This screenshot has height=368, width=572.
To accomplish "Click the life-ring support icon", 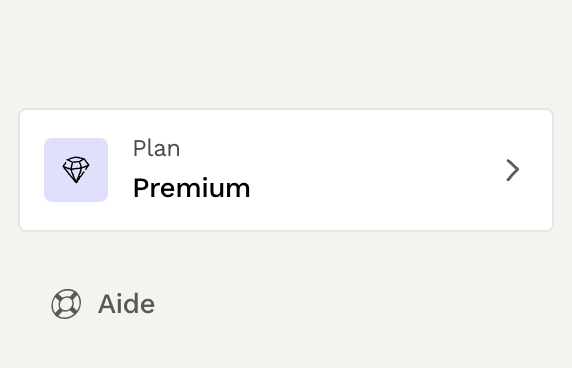I will click(66, 304).
